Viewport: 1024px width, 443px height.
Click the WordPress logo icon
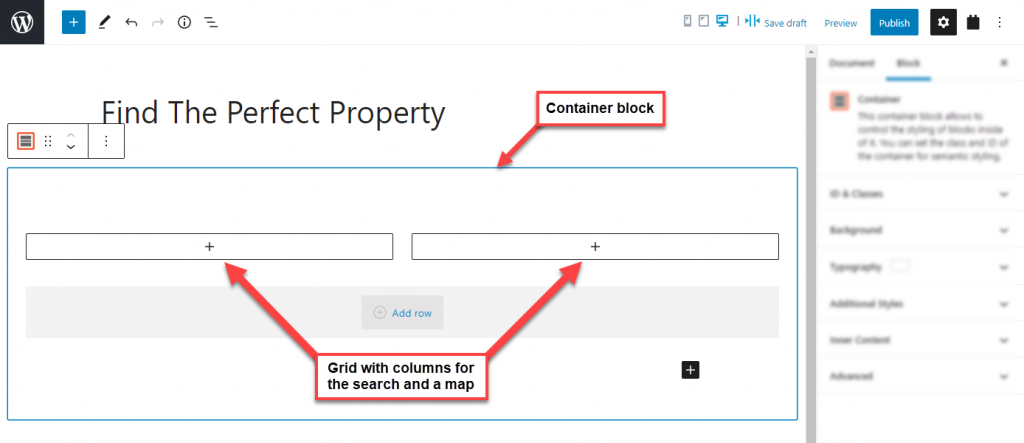[x=22, y=22]
